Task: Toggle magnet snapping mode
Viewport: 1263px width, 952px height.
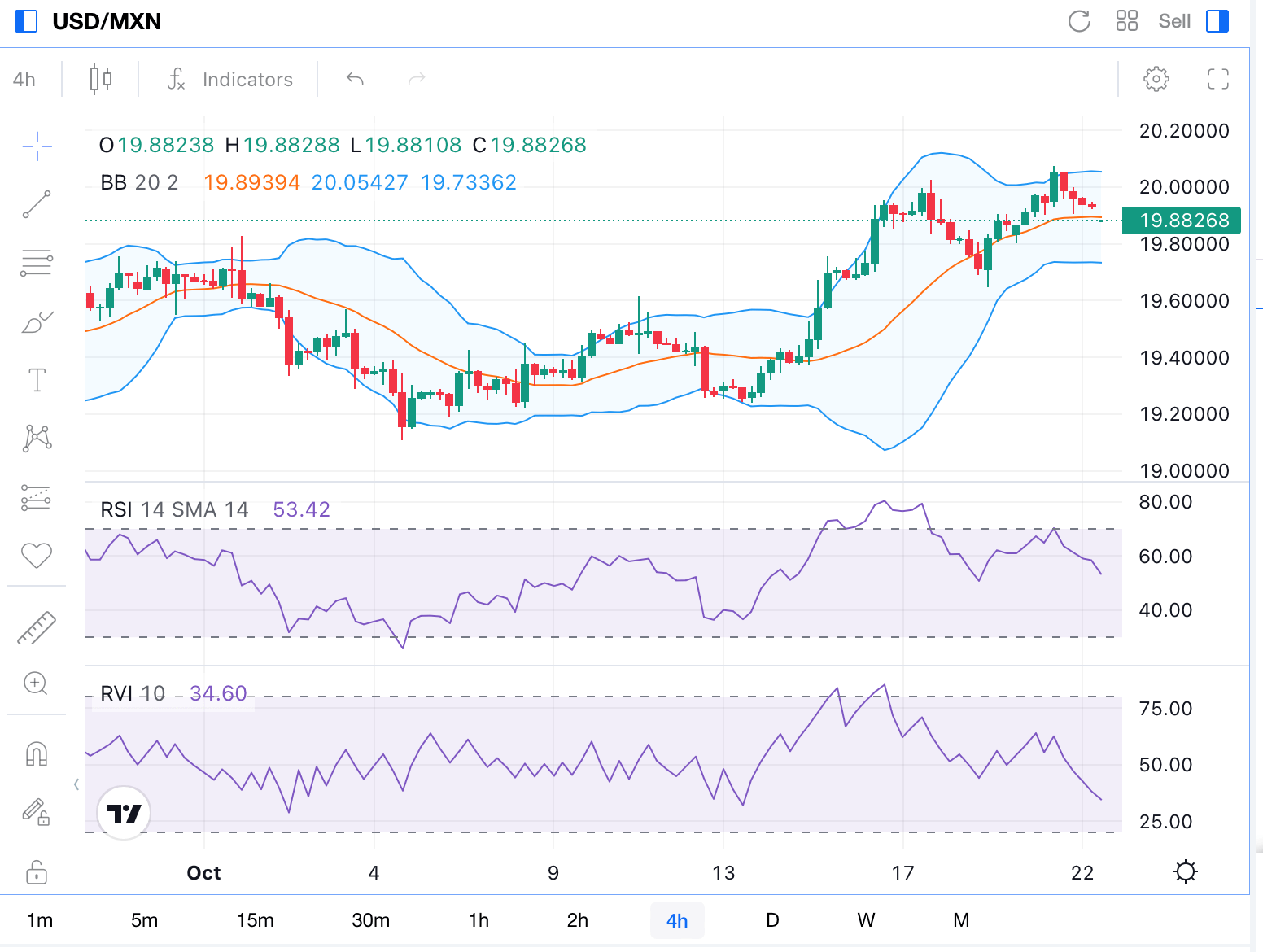Action: (37, 754)
